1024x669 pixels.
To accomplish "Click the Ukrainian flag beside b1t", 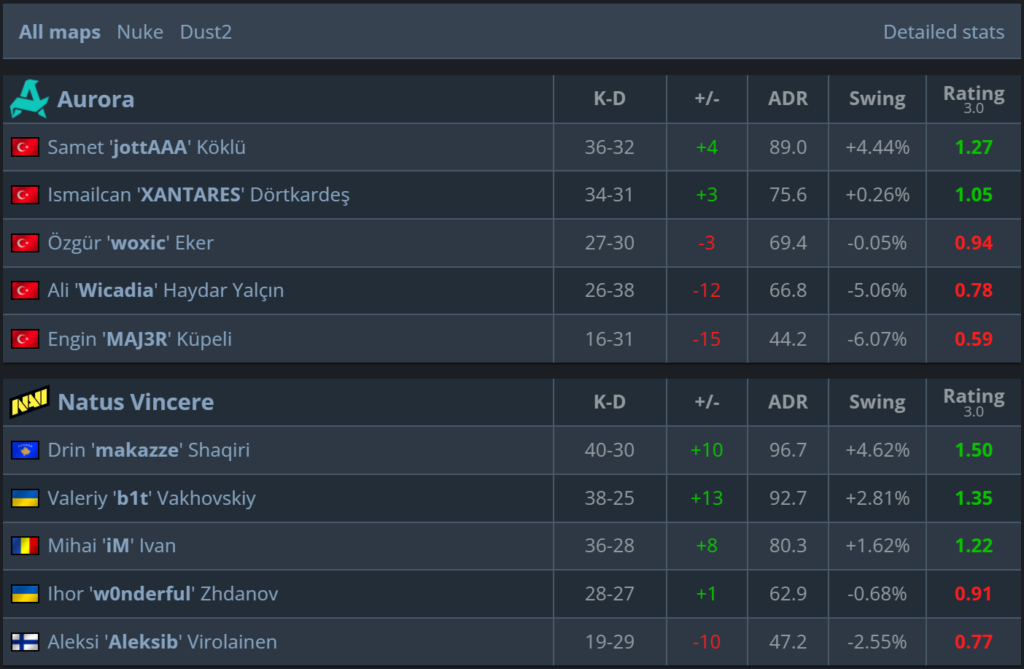I will (24, 498).
